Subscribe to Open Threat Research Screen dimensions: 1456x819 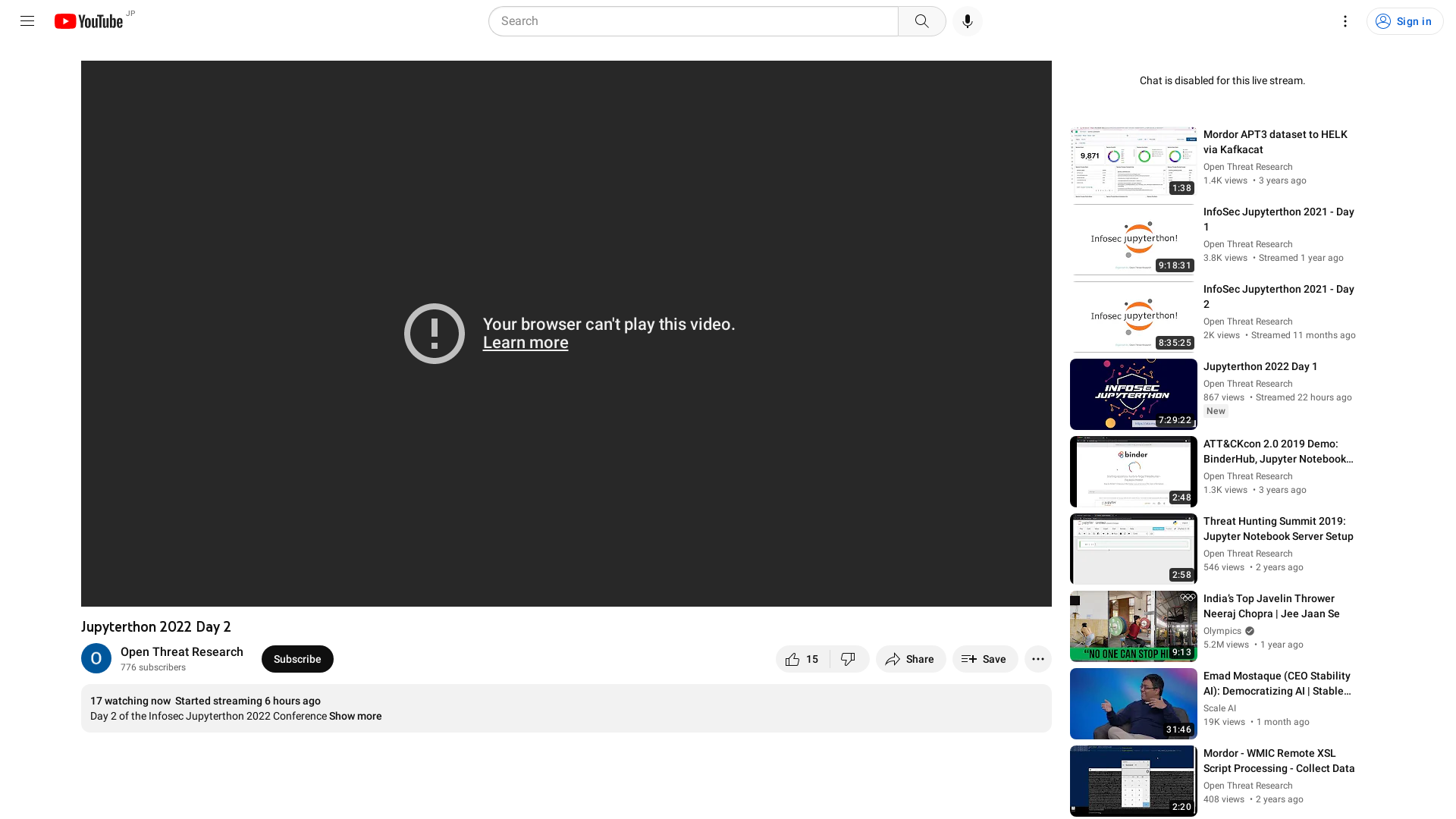tap(297, 659)
